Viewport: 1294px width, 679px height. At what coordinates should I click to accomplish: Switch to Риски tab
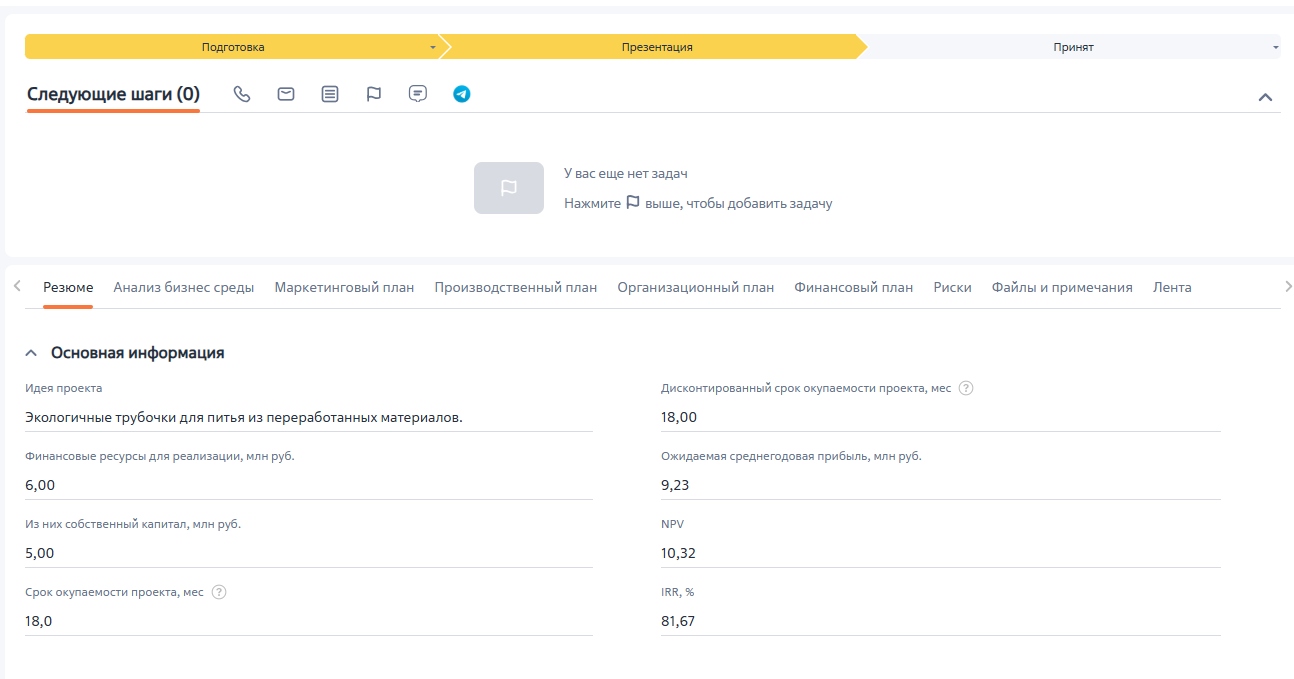pos(953,287)
